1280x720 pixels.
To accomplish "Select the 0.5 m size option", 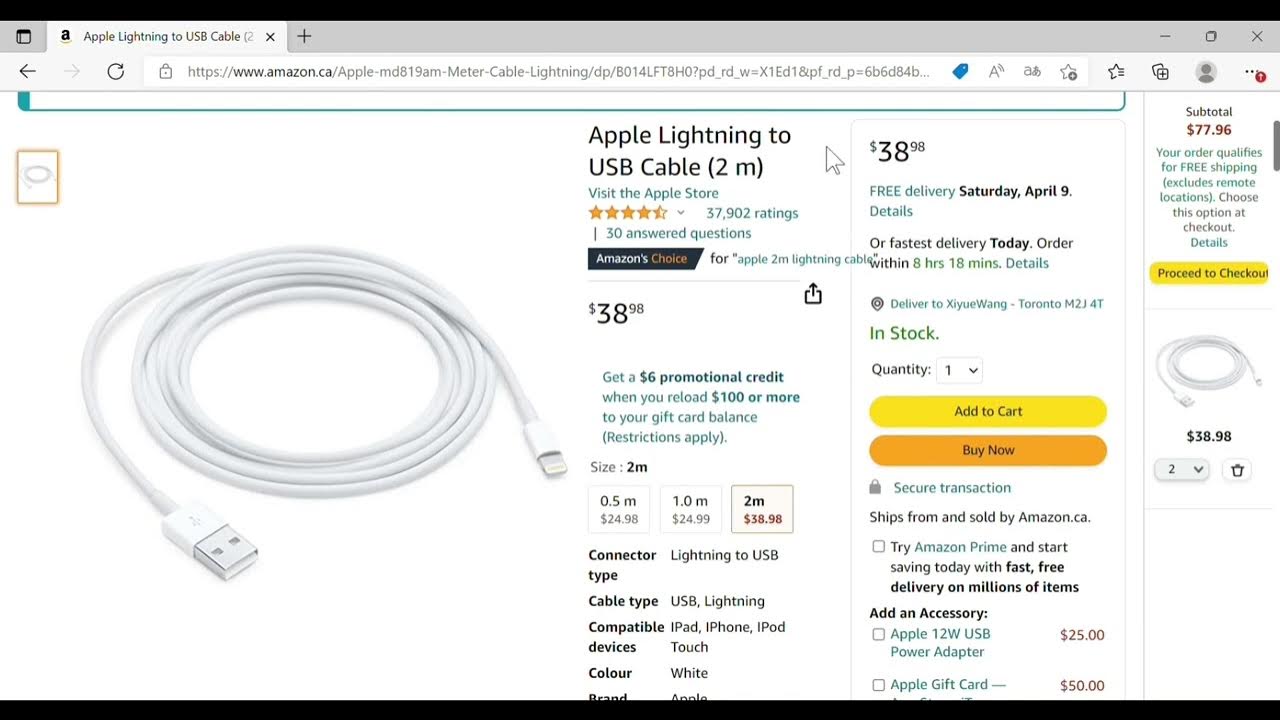I will (x=619, y=509).
